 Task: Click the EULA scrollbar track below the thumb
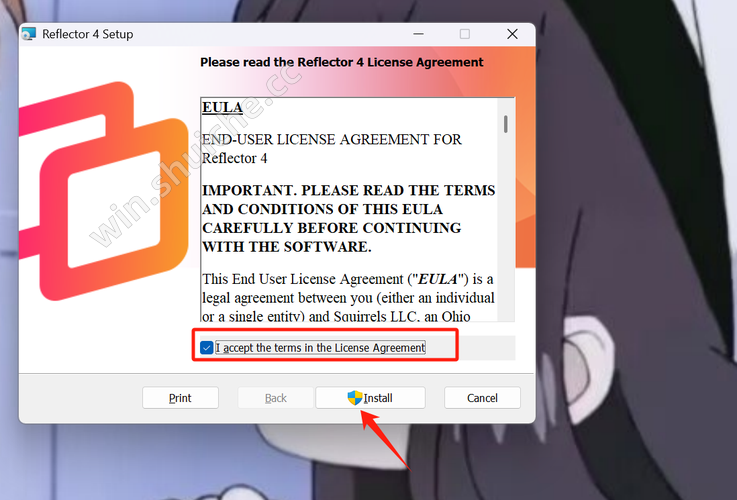(x=506, y=226)
